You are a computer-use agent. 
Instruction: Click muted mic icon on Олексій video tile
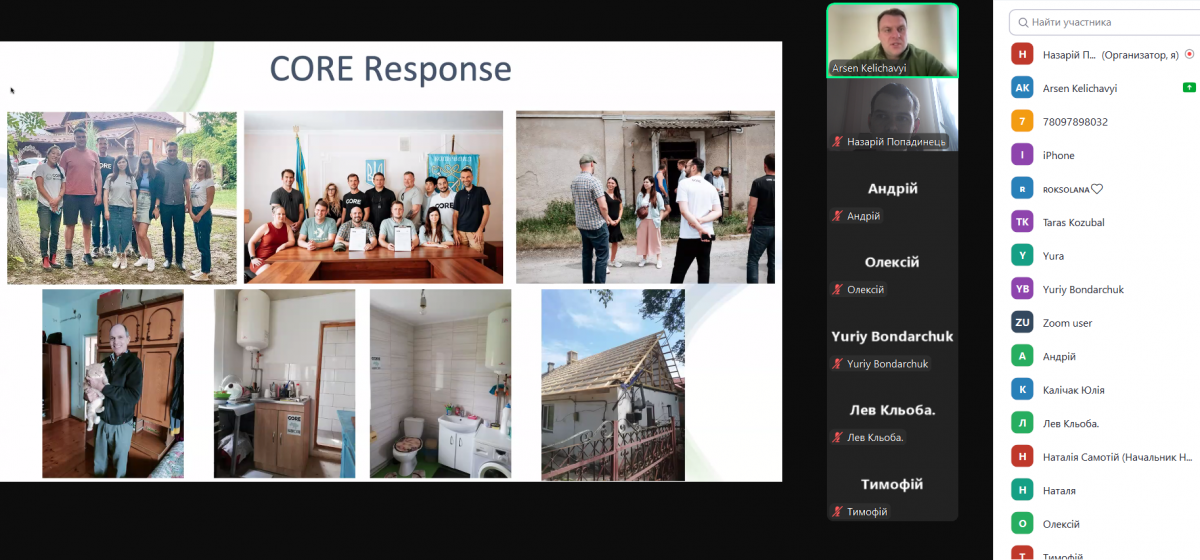(x=837, y=290)
